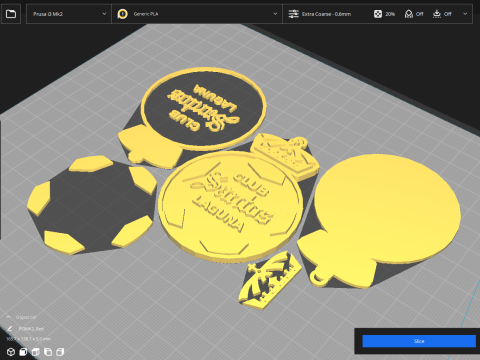Collapse the Object list chevron
The image size is (480, 360).
pos(9,317)
